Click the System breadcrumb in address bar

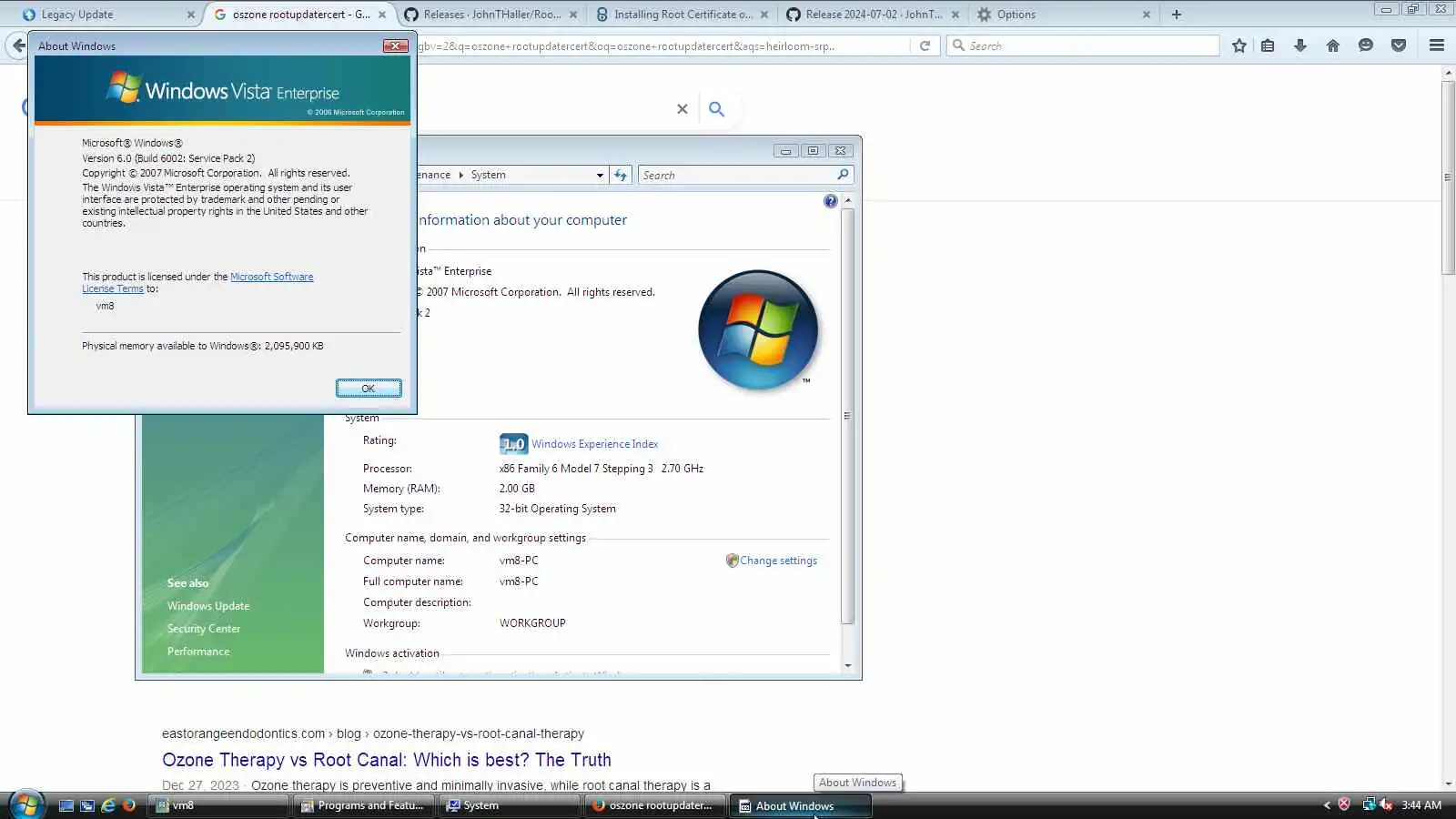point(488,175)
